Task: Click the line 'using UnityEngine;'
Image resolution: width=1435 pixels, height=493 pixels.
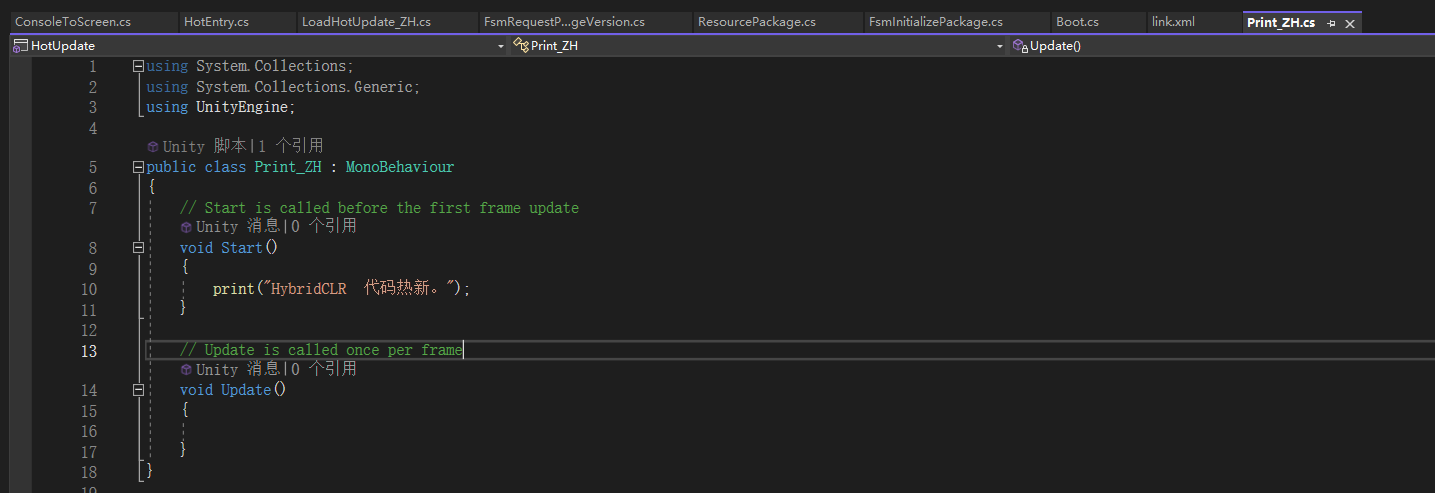Action: pyautogui.click(x=221, y=107)
